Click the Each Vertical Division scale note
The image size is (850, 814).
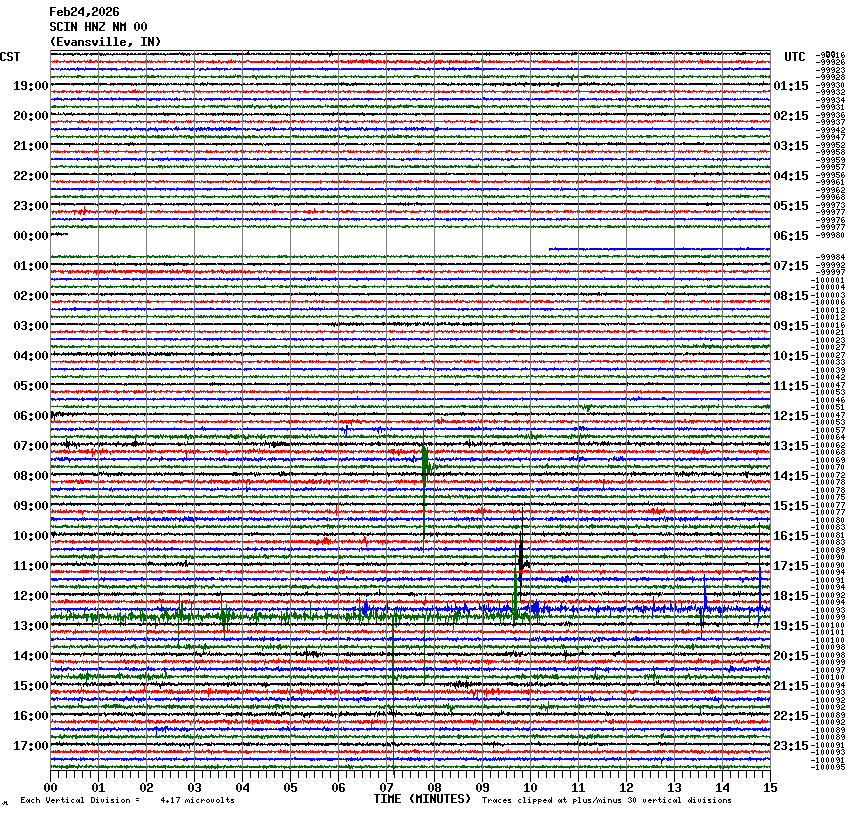128,800
